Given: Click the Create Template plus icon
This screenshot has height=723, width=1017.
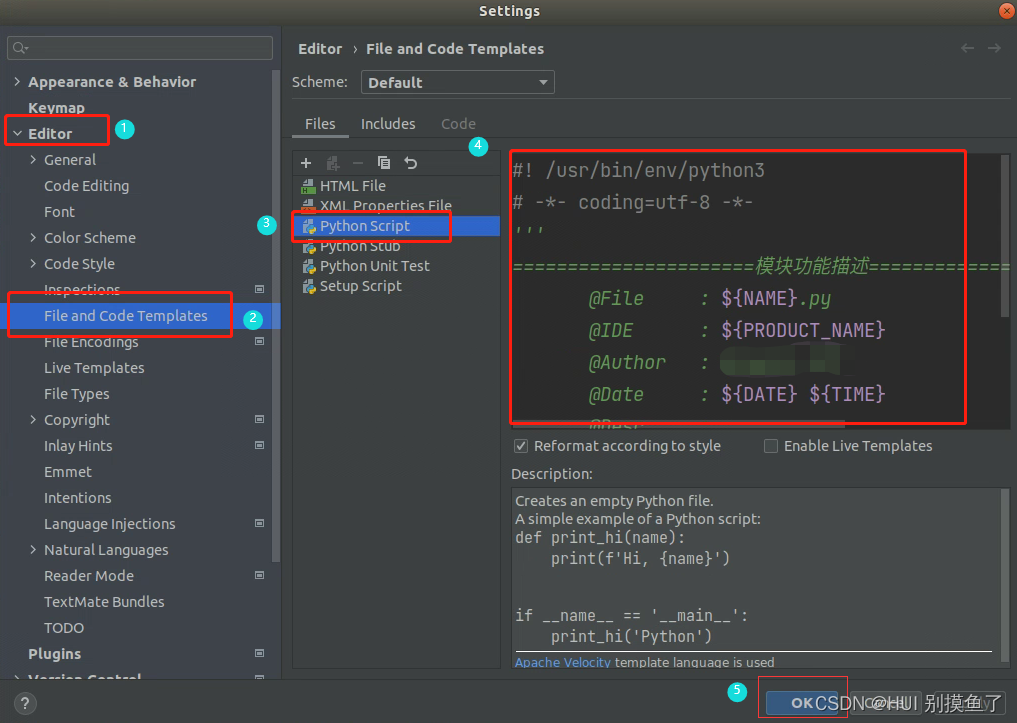Looking at the screenshot, I should 306,163.
